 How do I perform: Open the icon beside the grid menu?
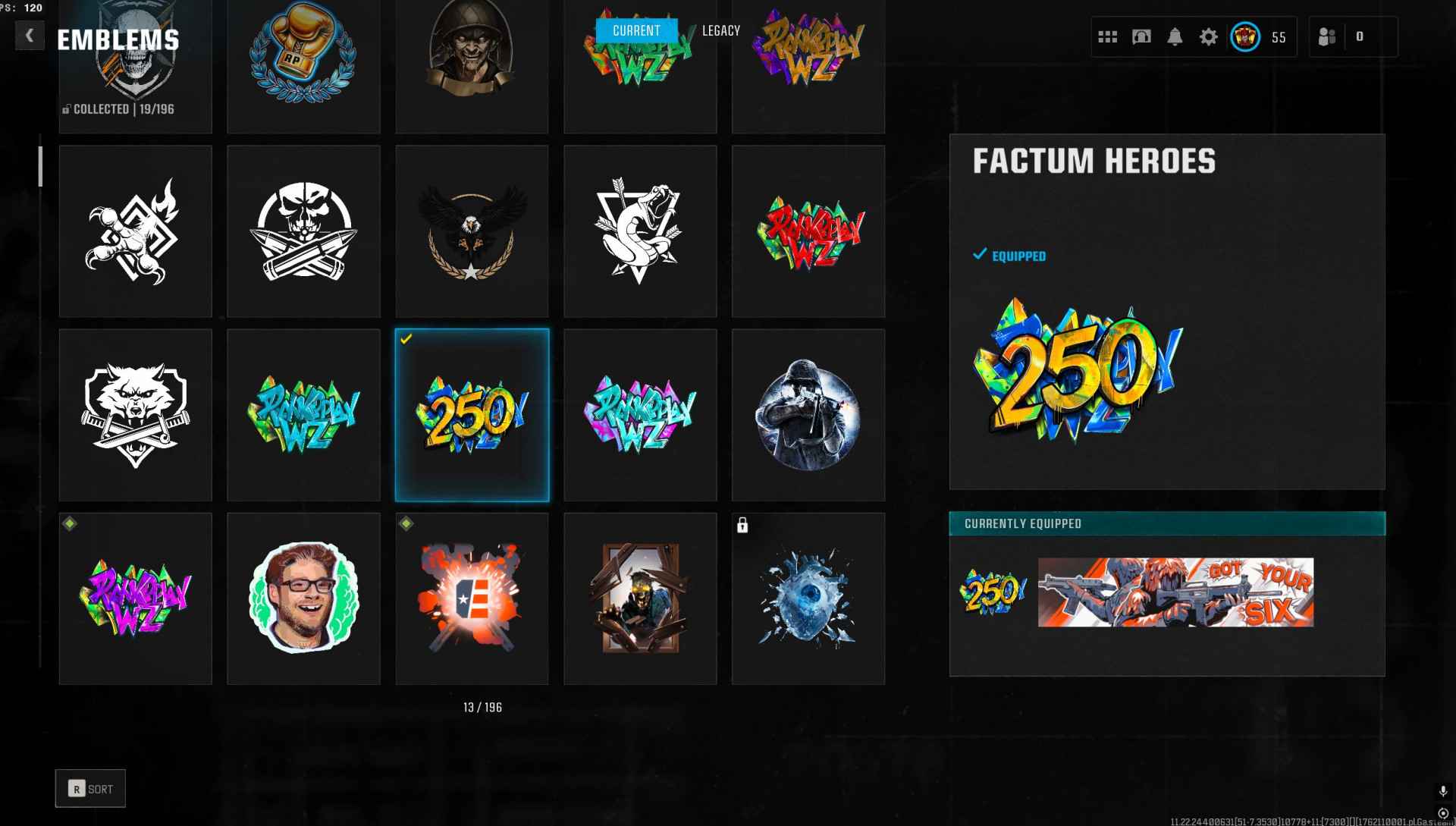1141,36
